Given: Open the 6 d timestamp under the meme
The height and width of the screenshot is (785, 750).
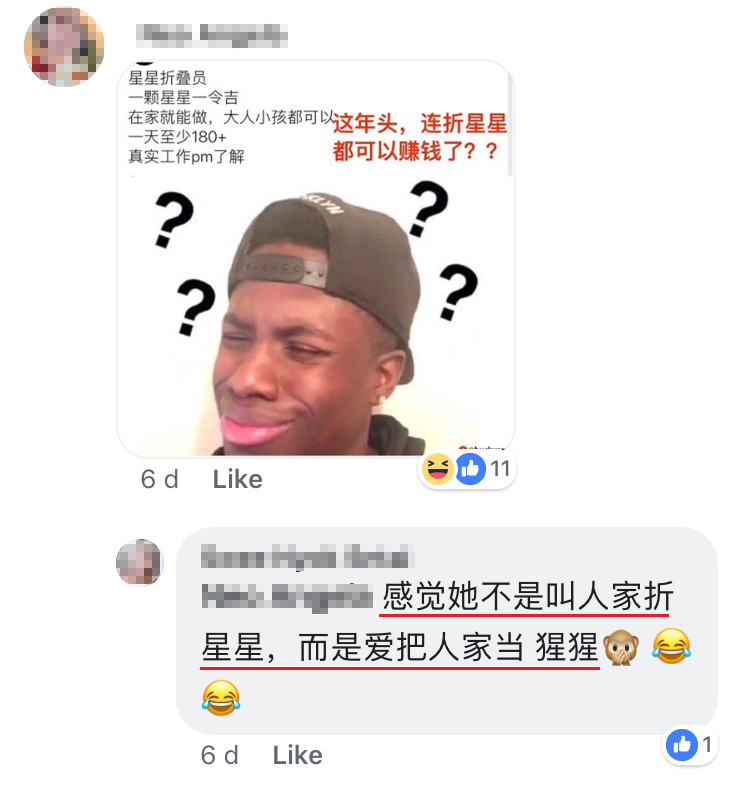Looking at the screenshot, I should 159,479.
